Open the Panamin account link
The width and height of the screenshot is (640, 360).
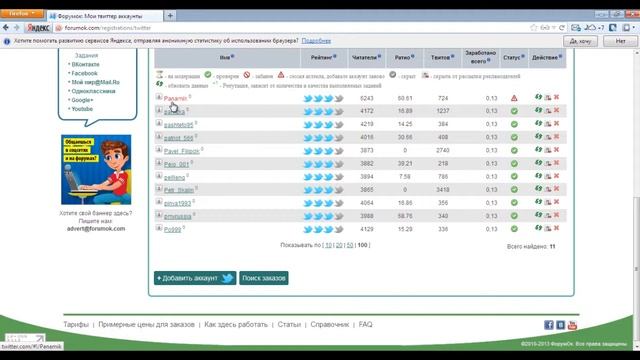[x=175, y=98]
